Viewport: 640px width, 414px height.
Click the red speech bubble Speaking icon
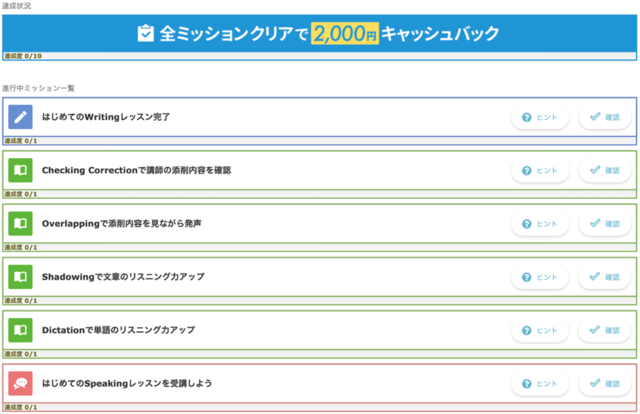(x=20, y=383)
